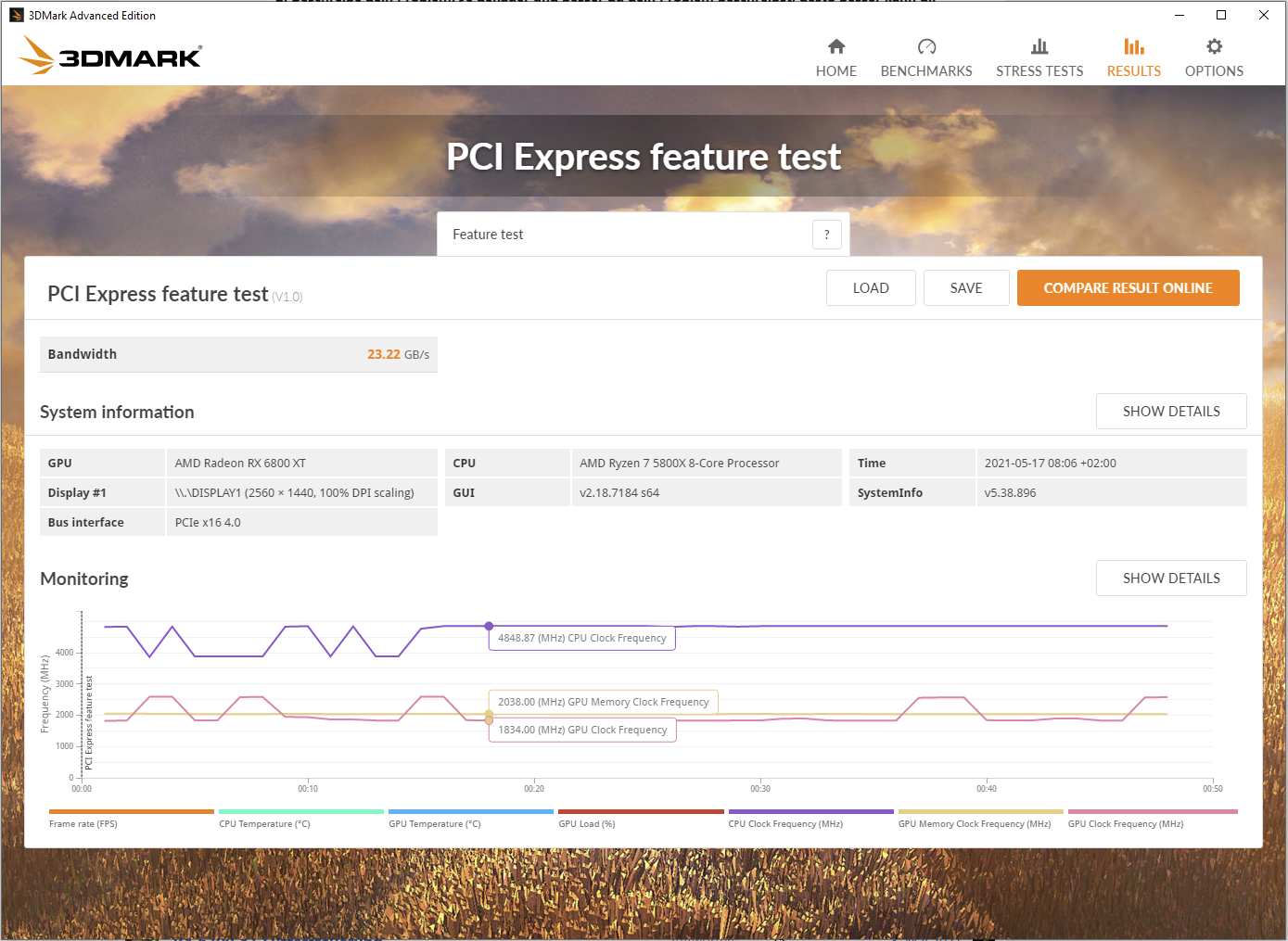Click the 3DMark title bar app icon
The image size is (1288, 941).
click(x=16, y=15)
